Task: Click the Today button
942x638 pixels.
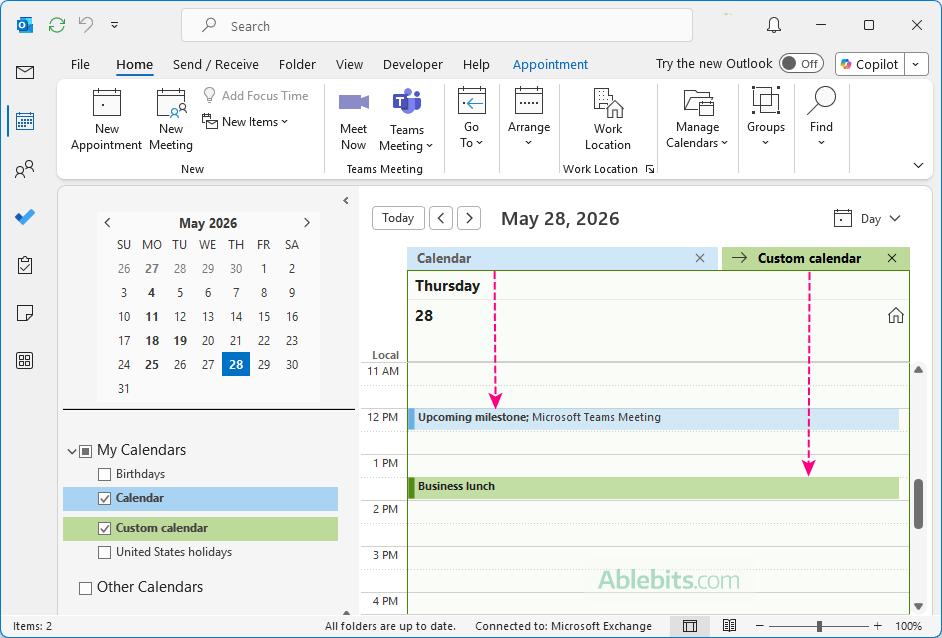Action: pyautogui.click(x=398, y=217)
